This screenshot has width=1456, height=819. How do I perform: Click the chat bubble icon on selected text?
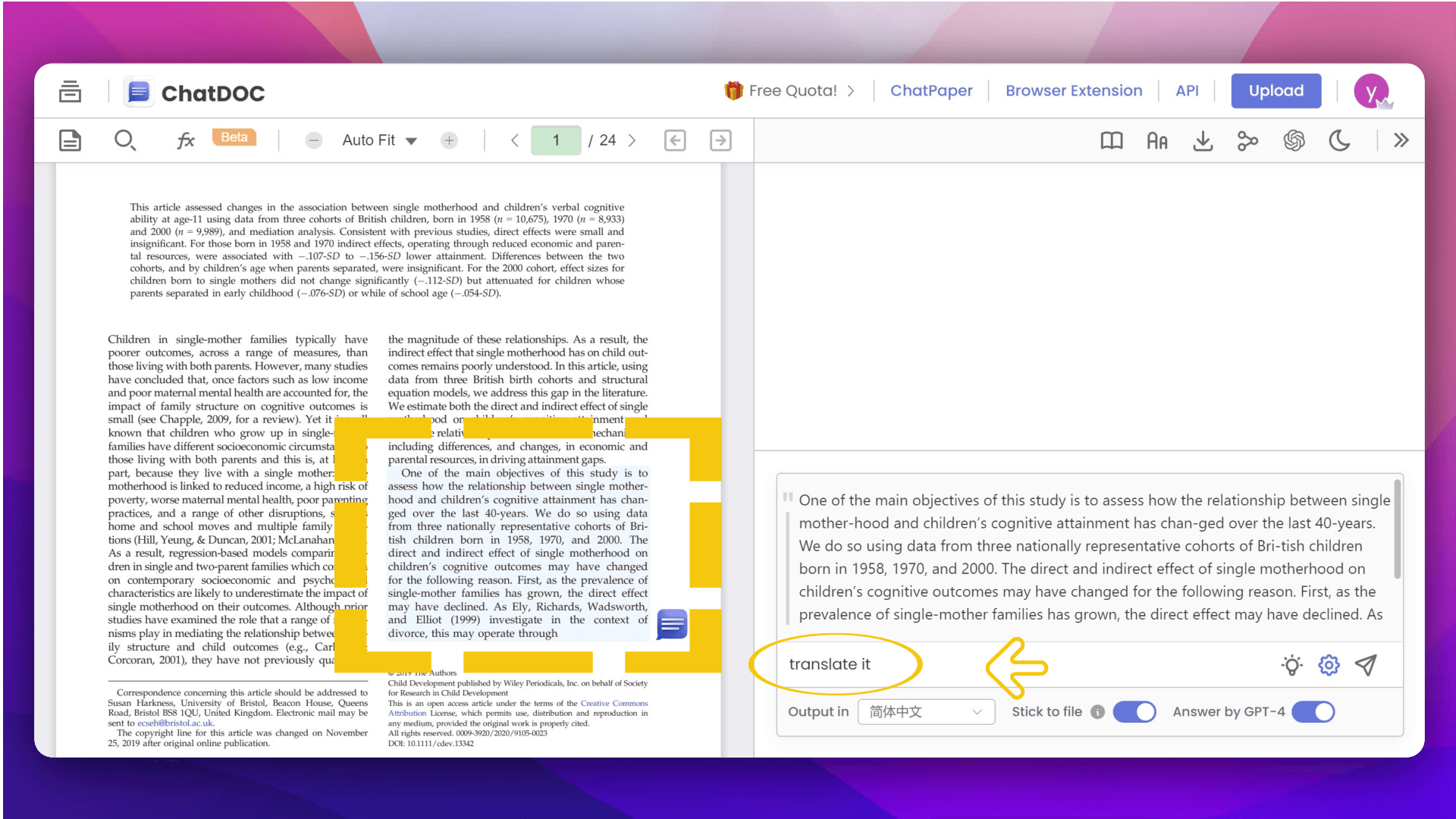[672, 625]
